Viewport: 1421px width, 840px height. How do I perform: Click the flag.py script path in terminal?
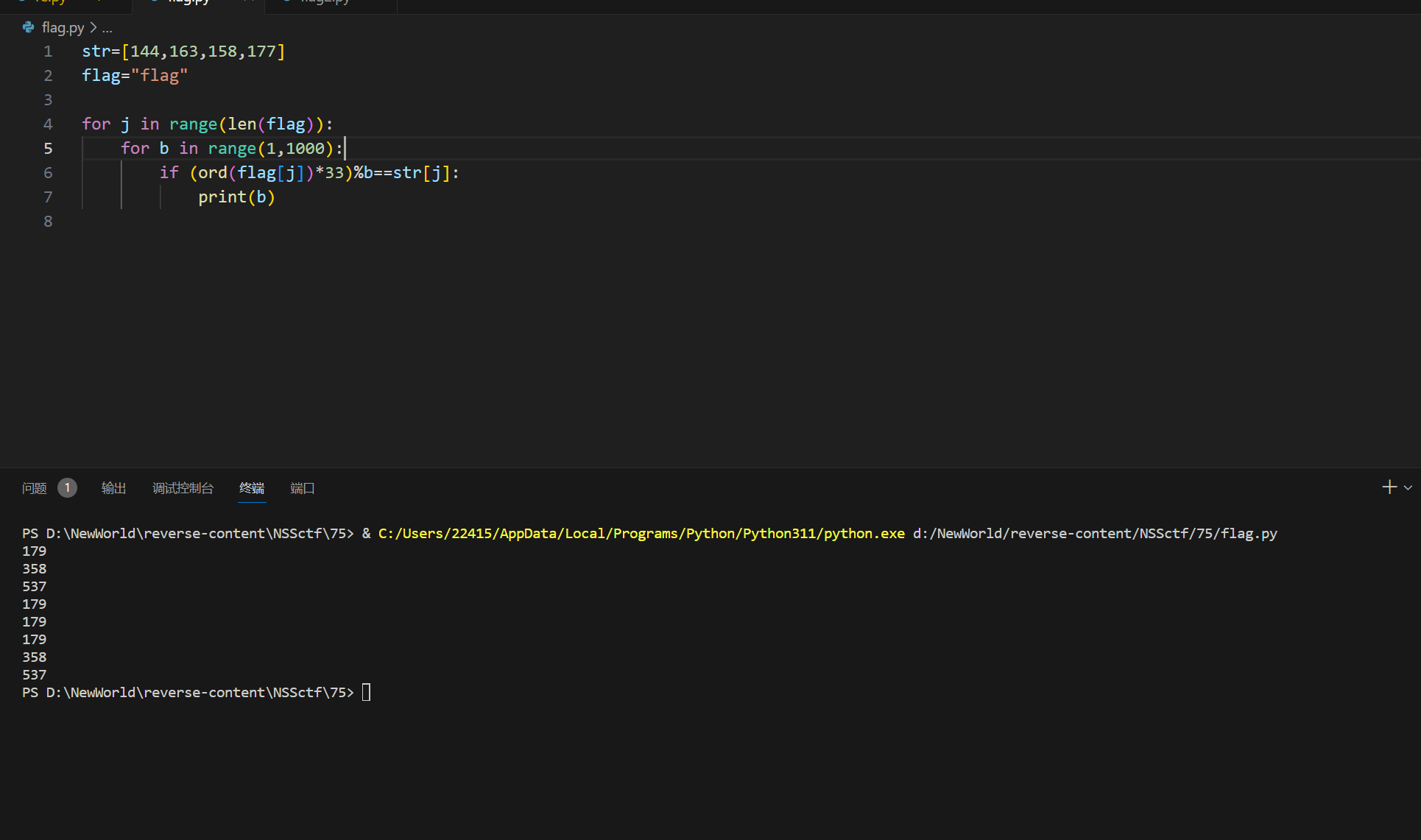tap(1094, 533)
